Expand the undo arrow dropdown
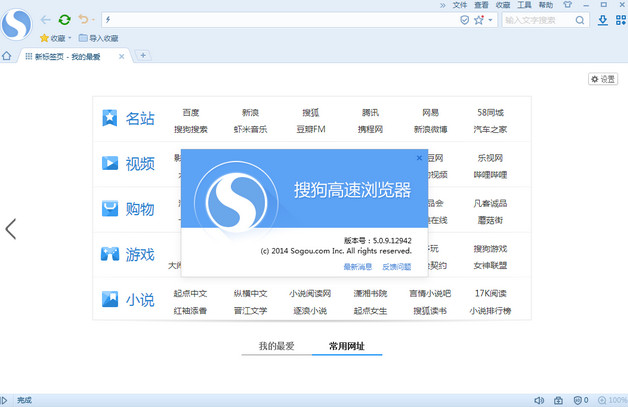628x407 pixels. 94,20
